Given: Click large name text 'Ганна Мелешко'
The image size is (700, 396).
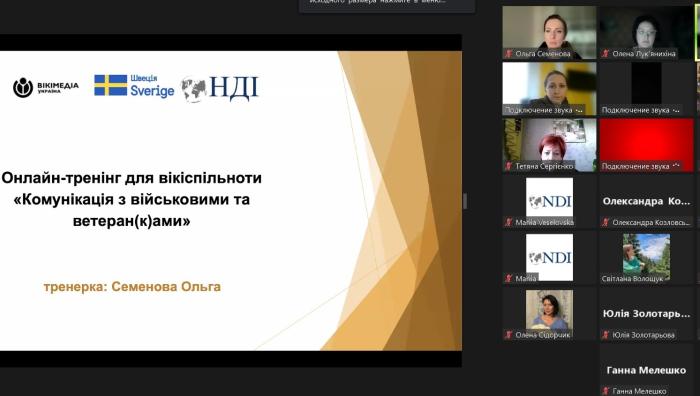Looking at the screenshot, I should [646, 370].
